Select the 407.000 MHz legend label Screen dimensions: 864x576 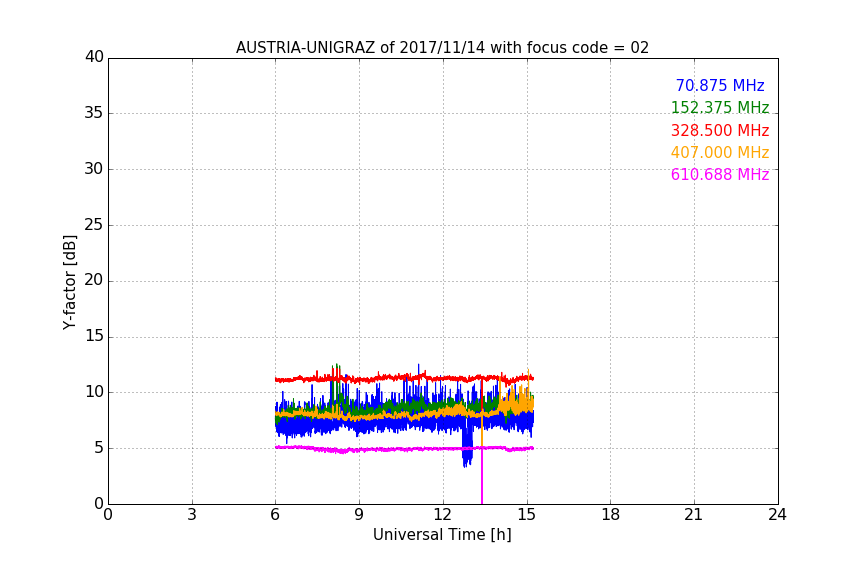(720, 152)
